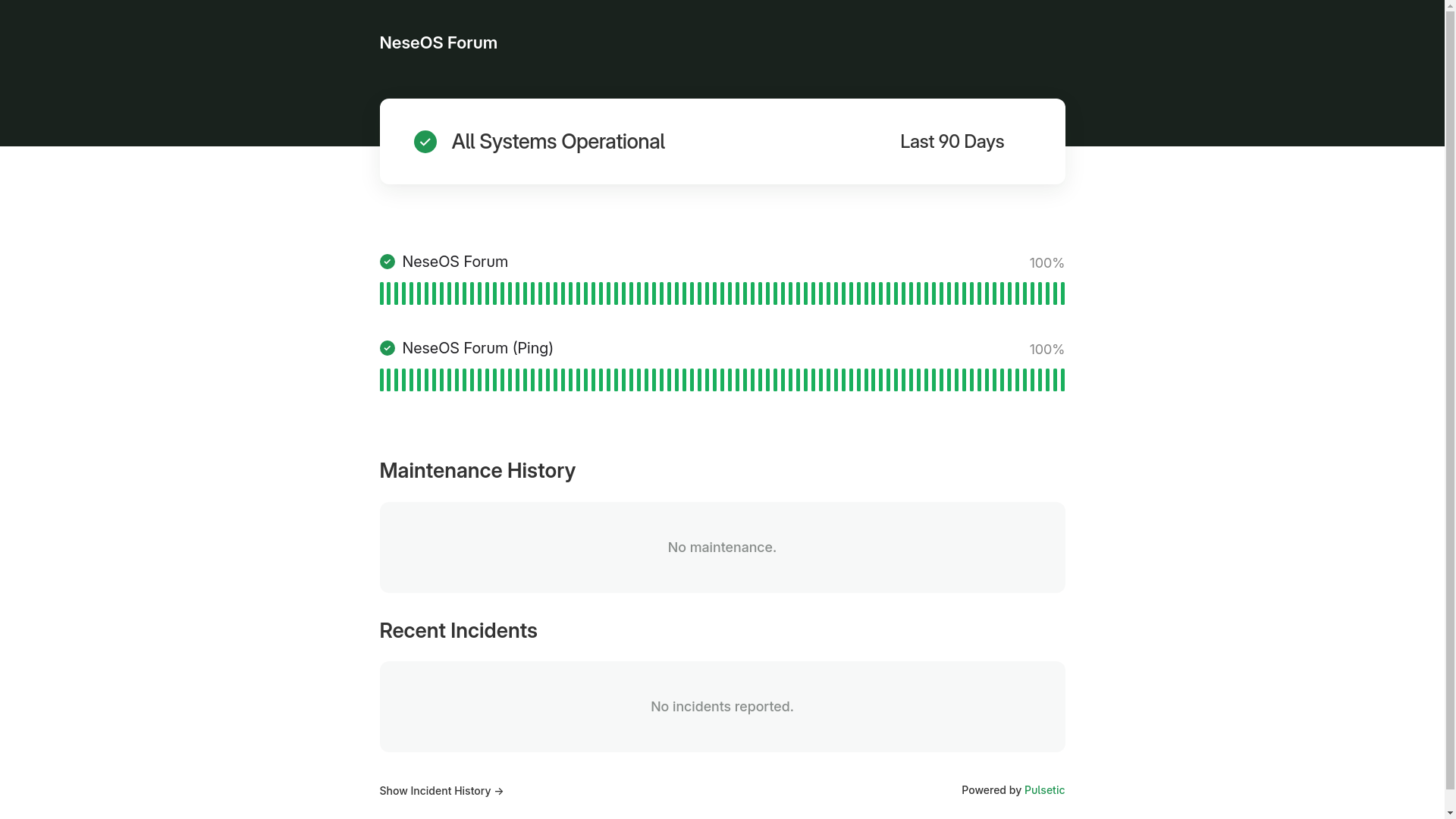The image size is (1456, 819).
Task: Click the green check icon beside NeseOS Forum monitor
Action: click(x=388, y=262)
